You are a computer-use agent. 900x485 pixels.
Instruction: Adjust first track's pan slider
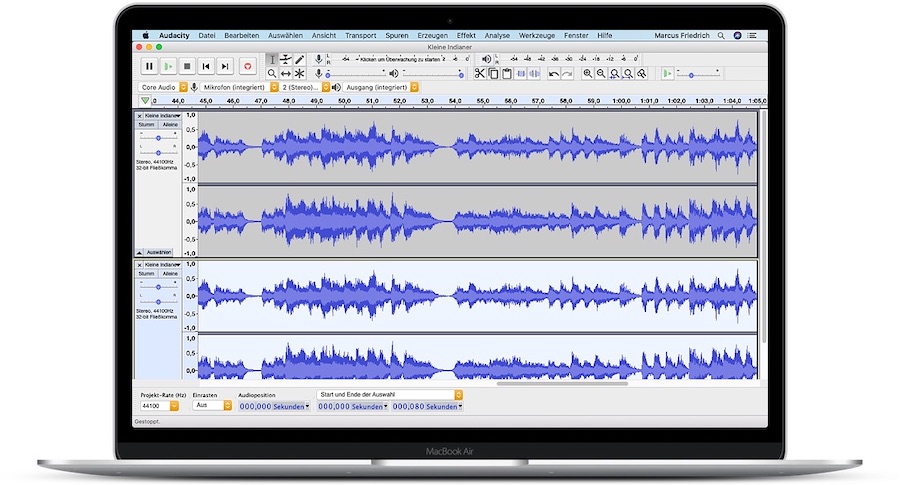pos(158,153)
